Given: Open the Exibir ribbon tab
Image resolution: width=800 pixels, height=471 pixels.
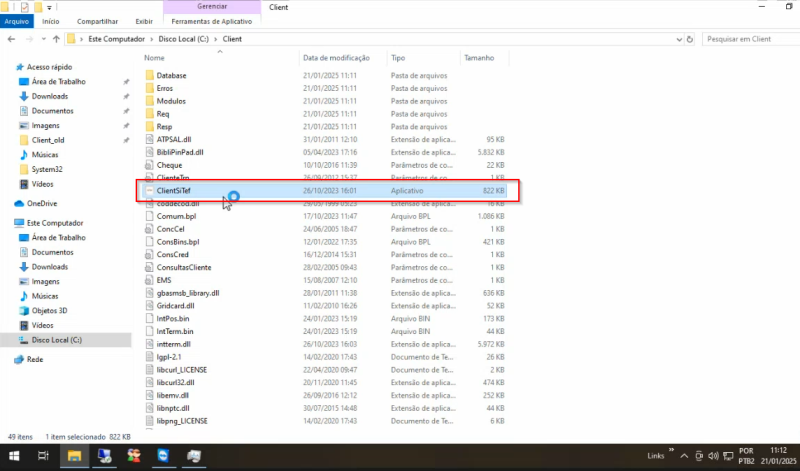Looking at the screenshot, I should [144, 21].
